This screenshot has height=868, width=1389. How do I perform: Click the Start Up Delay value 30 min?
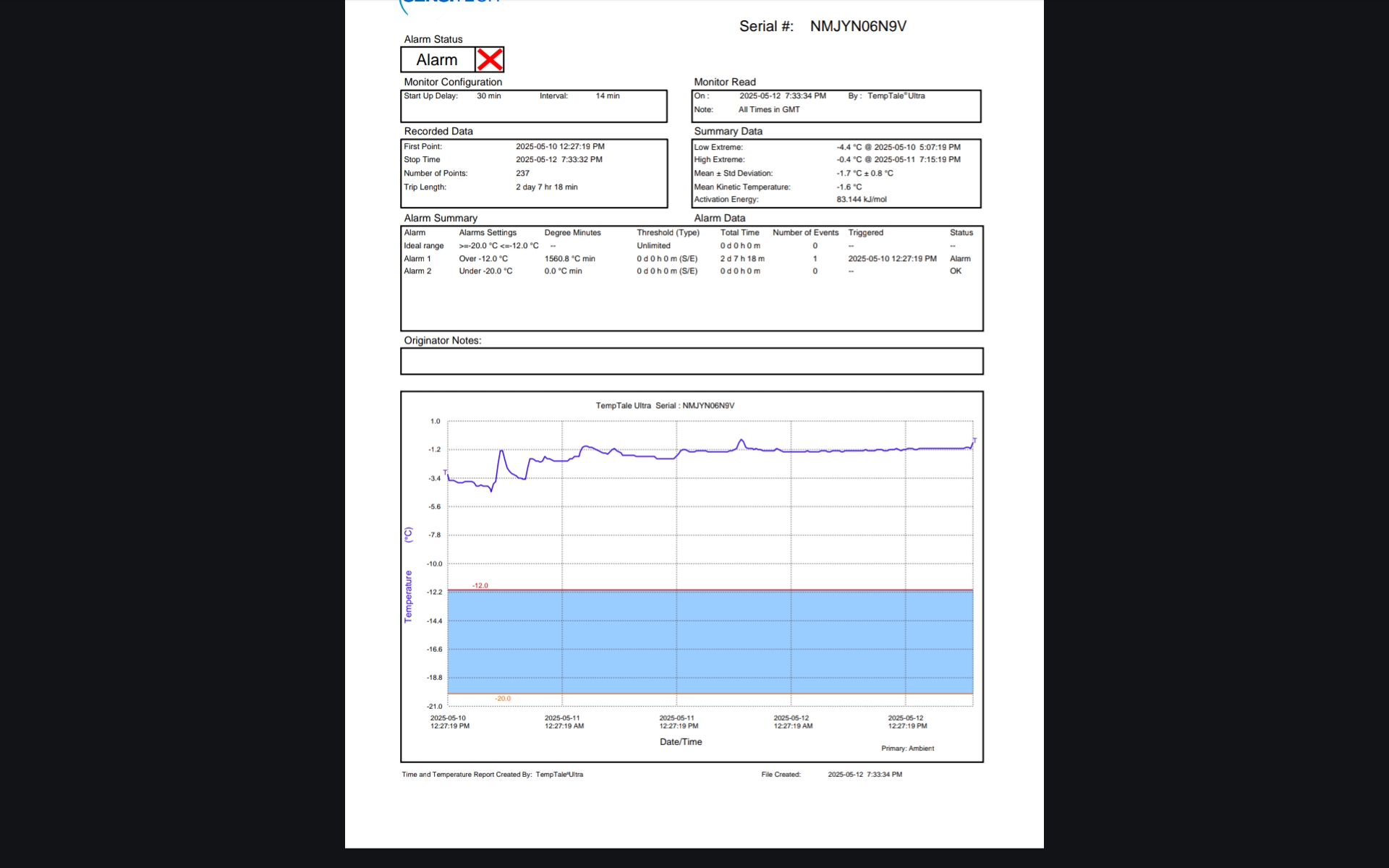[488, 95]
